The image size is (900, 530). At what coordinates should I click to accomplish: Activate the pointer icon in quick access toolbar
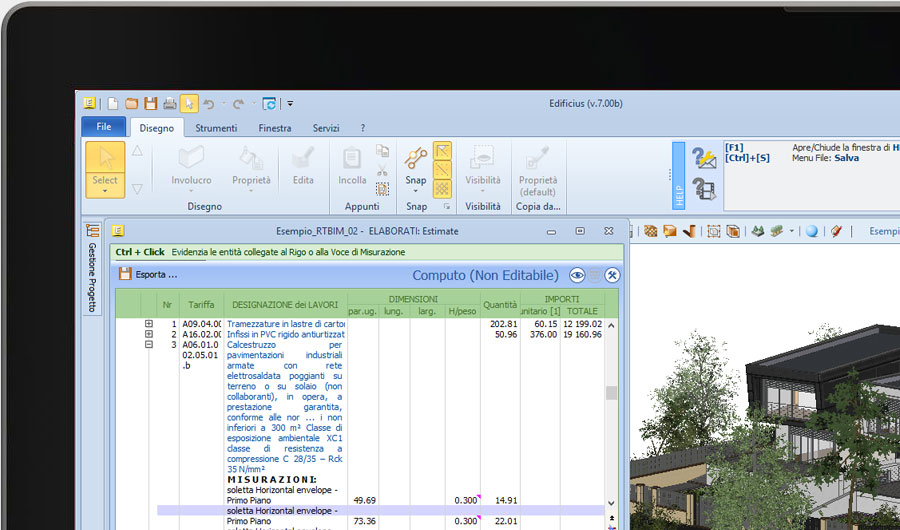[x=189, y=103]
